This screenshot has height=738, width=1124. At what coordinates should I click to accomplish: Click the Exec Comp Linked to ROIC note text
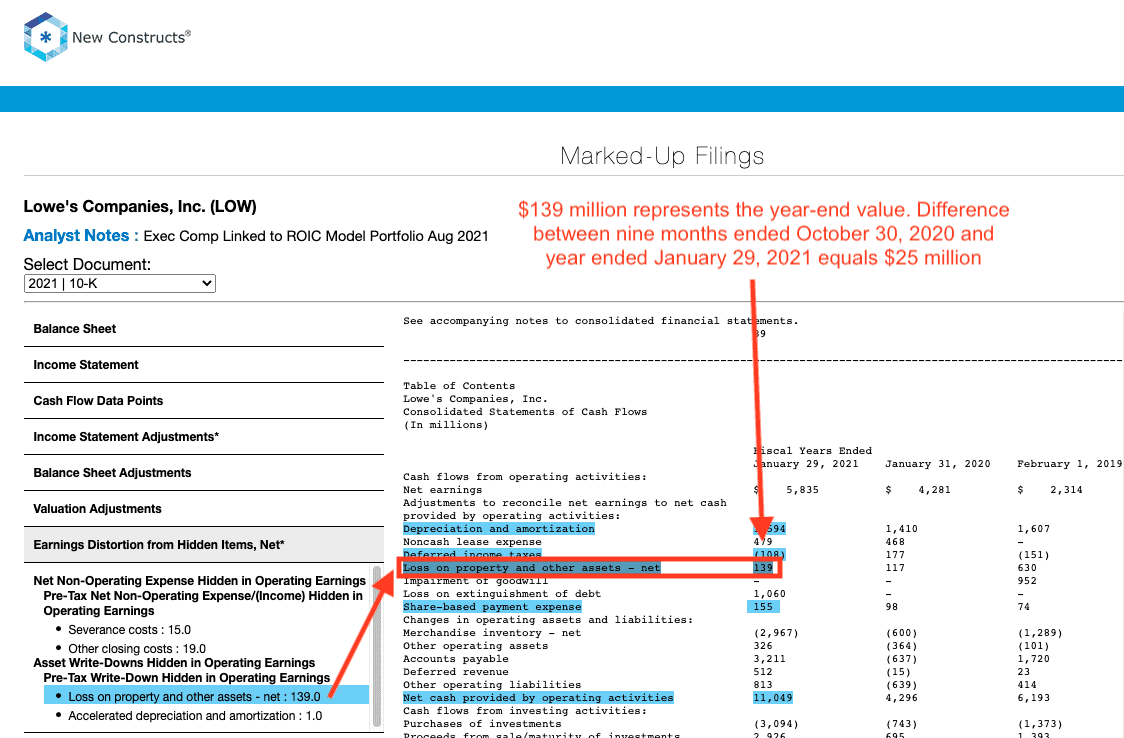[x=315, y=236]
